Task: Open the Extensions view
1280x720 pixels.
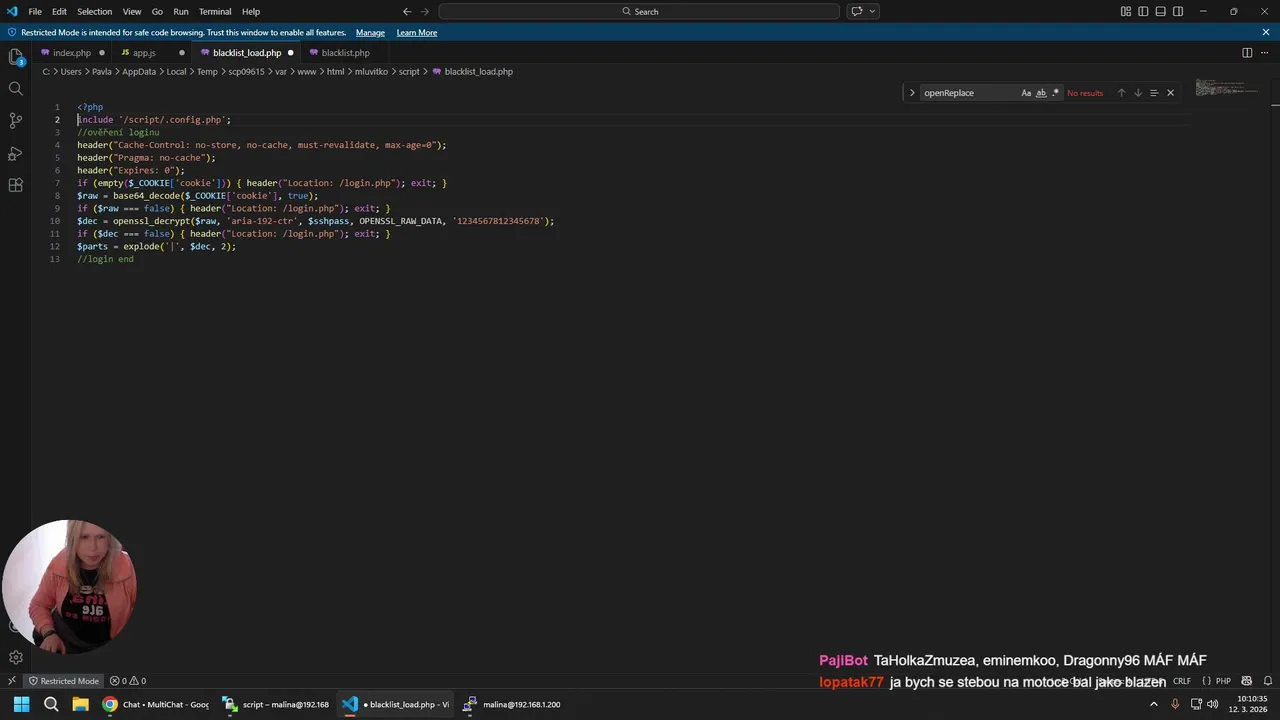Action: (15, 185)
